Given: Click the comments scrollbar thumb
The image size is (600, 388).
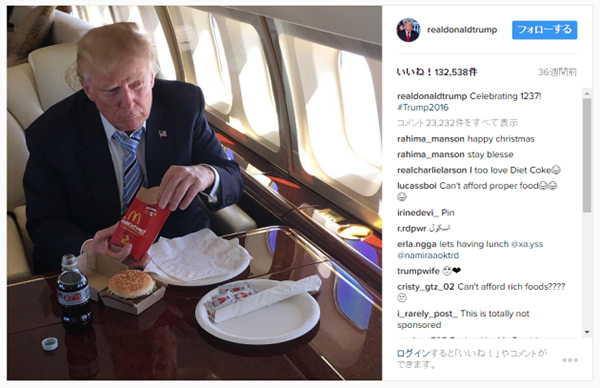Looking at the screenshot, I should pos(587,155).
